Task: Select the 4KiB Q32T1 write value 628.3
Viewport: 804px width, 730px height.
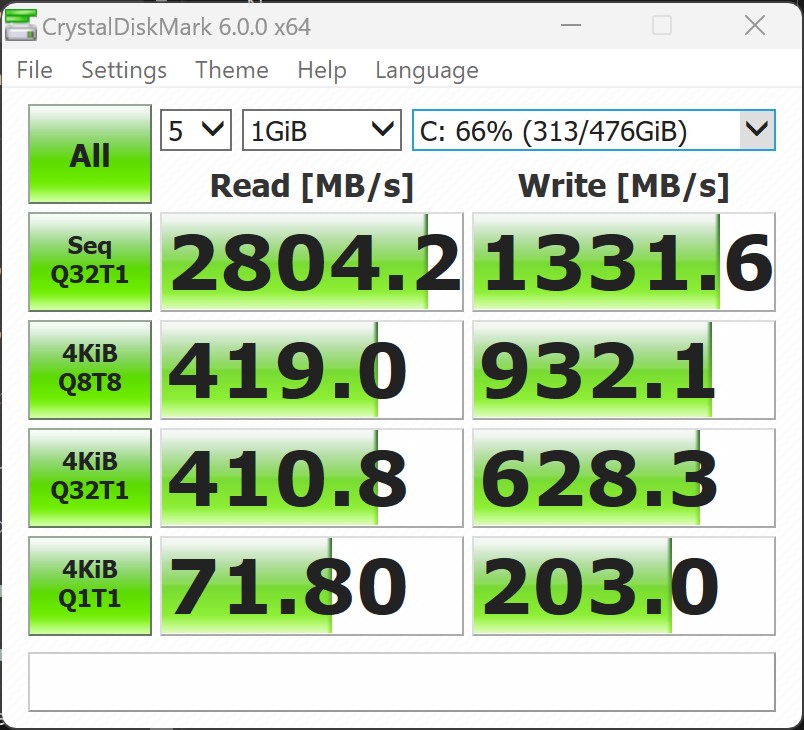Action: (624, 478)
